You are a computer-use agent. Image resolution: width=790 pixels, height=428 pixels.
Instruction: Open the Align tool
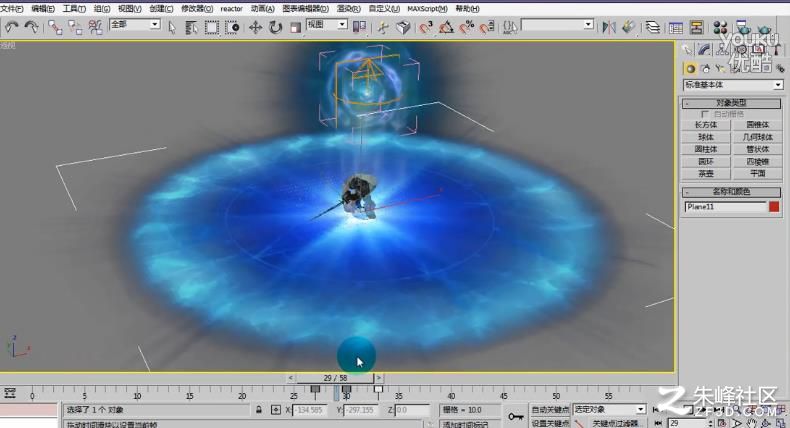click(628, 27)
